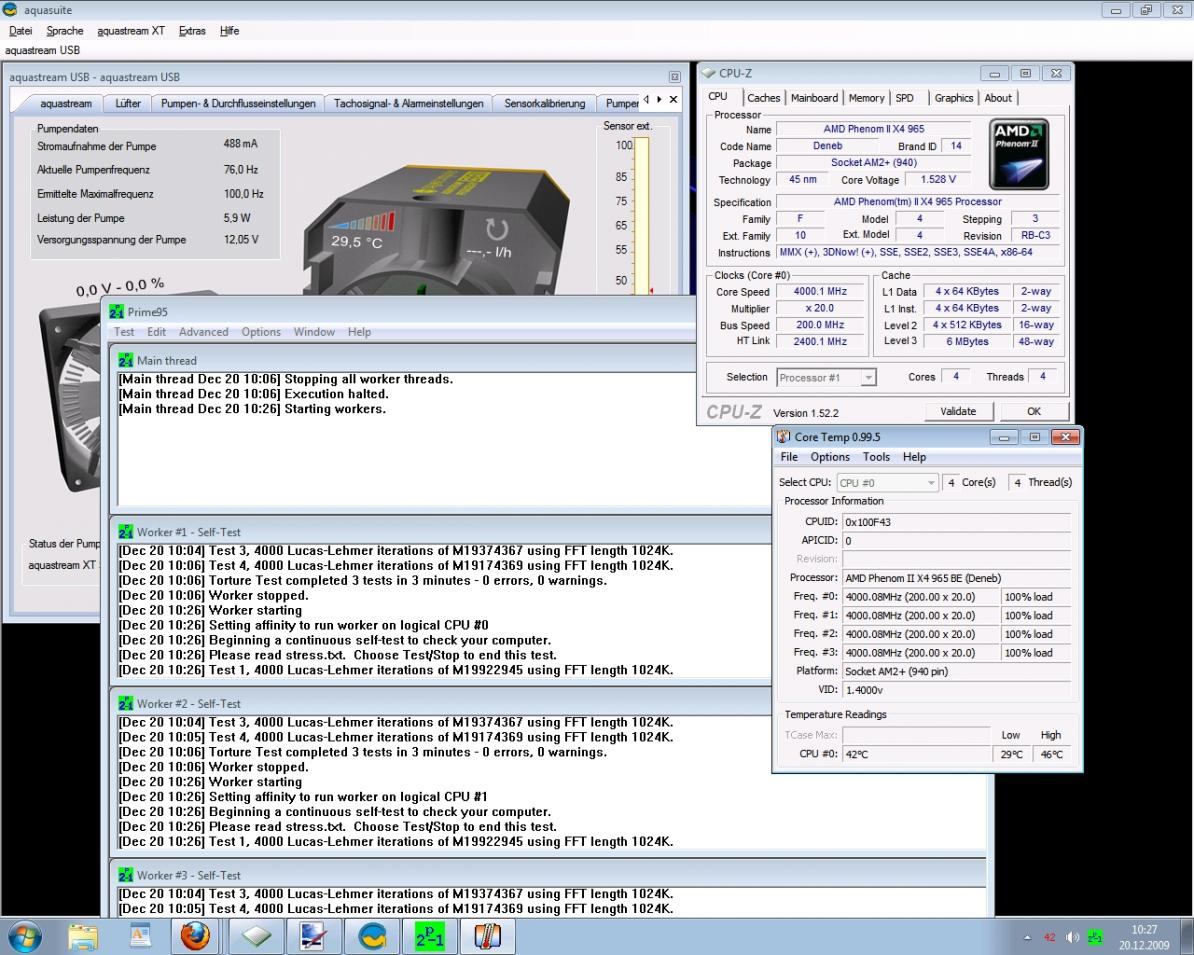Click the volume speaker tray icon
Viewport: 1194px width, 955px height.
[x=1072, y=937]
